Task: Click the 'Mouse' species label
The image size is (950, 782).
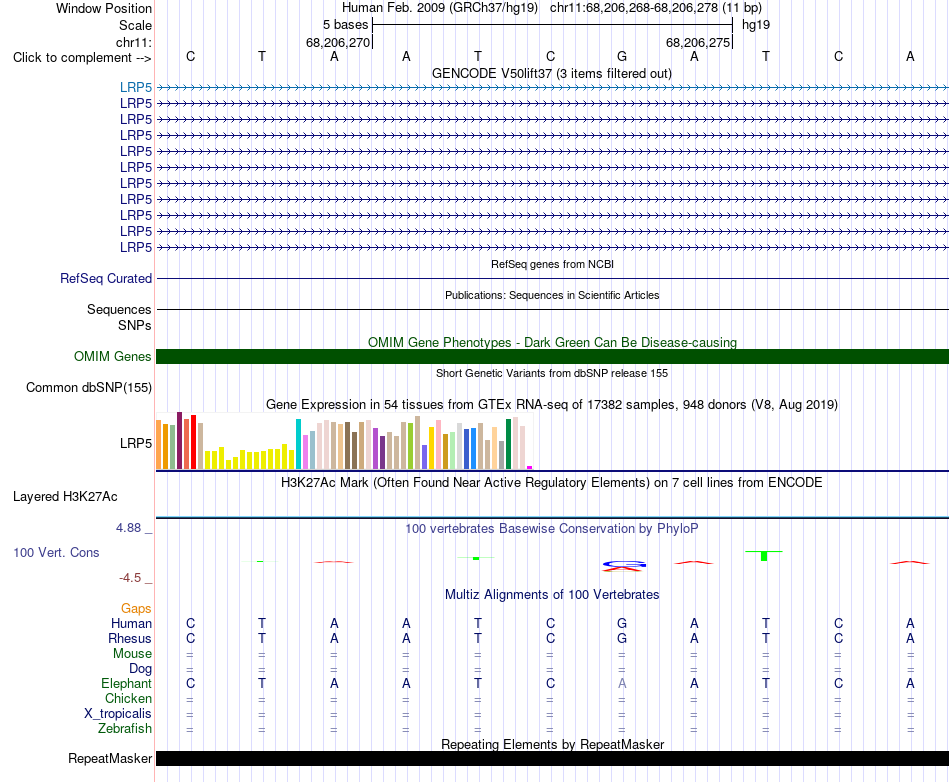Action: (132, 654)
